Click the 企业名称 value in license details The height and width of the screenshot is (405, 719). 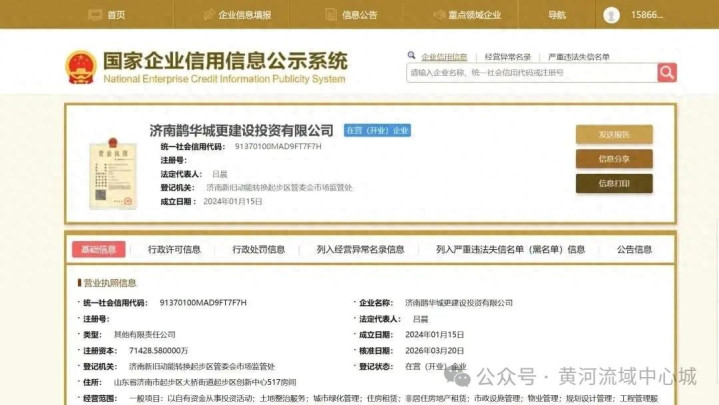coord(459,303)
